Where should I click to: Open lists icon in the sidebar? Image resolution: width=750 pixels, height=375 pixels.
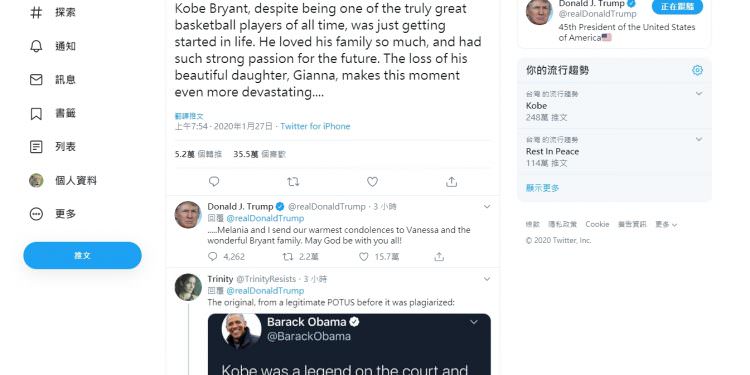click(x=36, y=147)
